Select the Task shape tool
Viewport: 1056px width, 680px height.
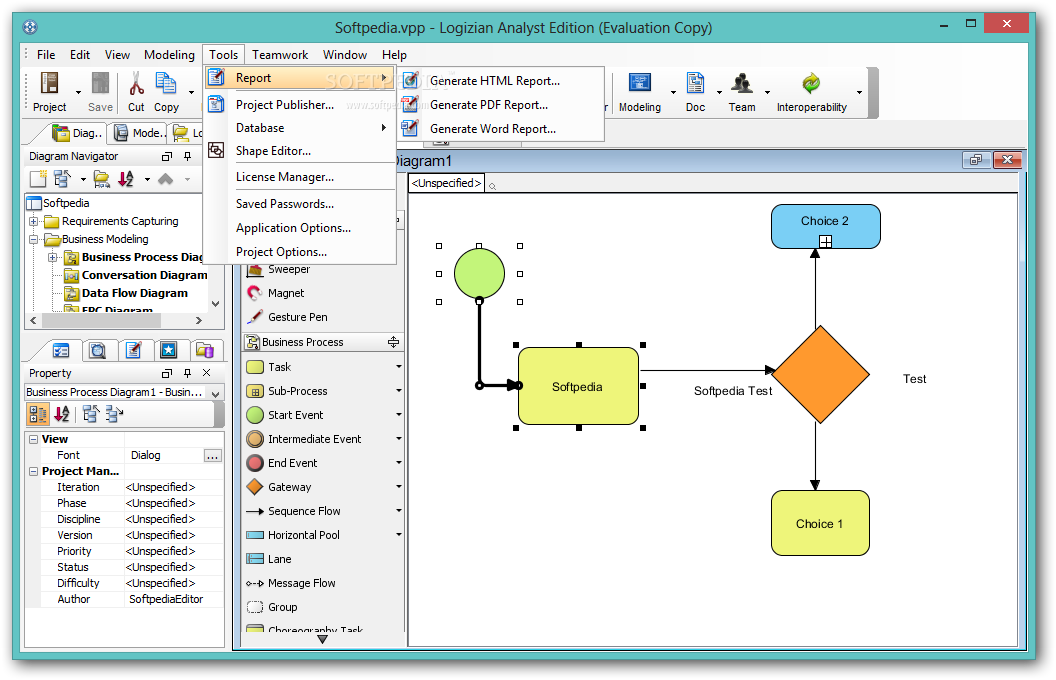[x=279, y=367]
